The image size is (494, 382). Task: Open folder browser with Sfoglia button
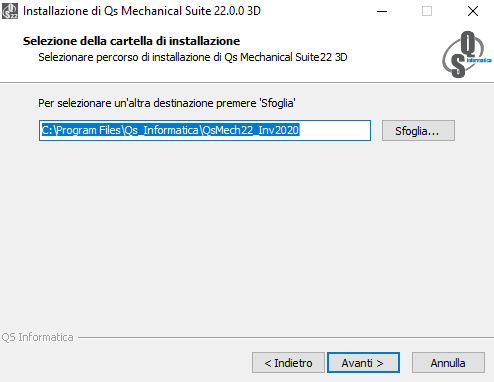point(418,131)
